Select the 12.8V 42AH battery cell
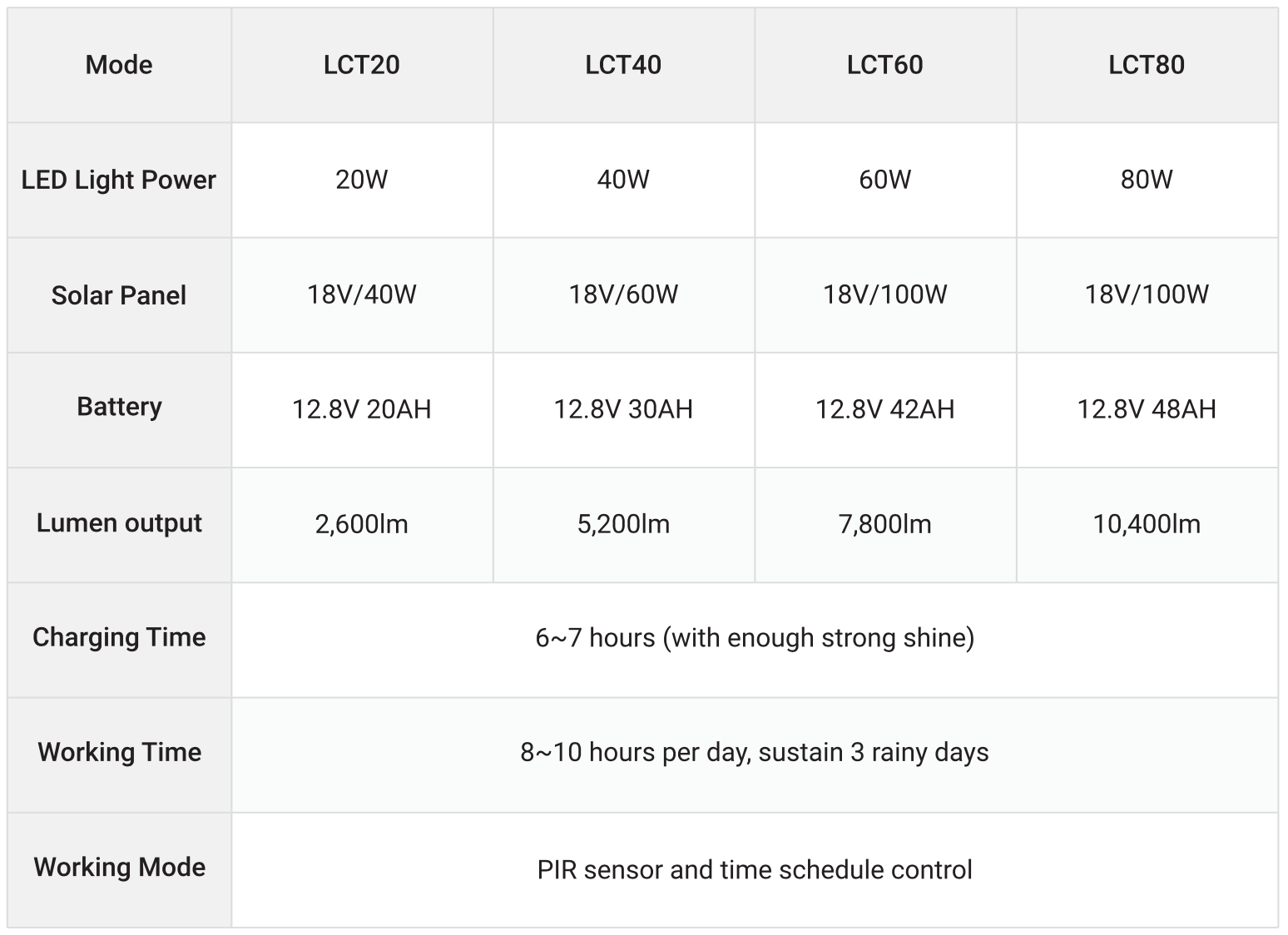The width and height of the screenshot is (1288, 935). coord(884,409)
